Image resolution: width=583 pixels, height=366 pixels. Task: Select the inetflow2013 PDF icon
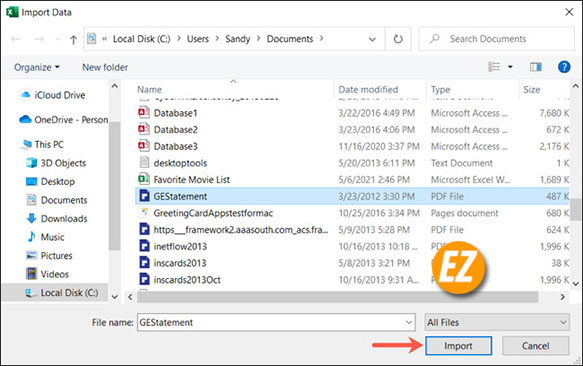pos(144,246)
